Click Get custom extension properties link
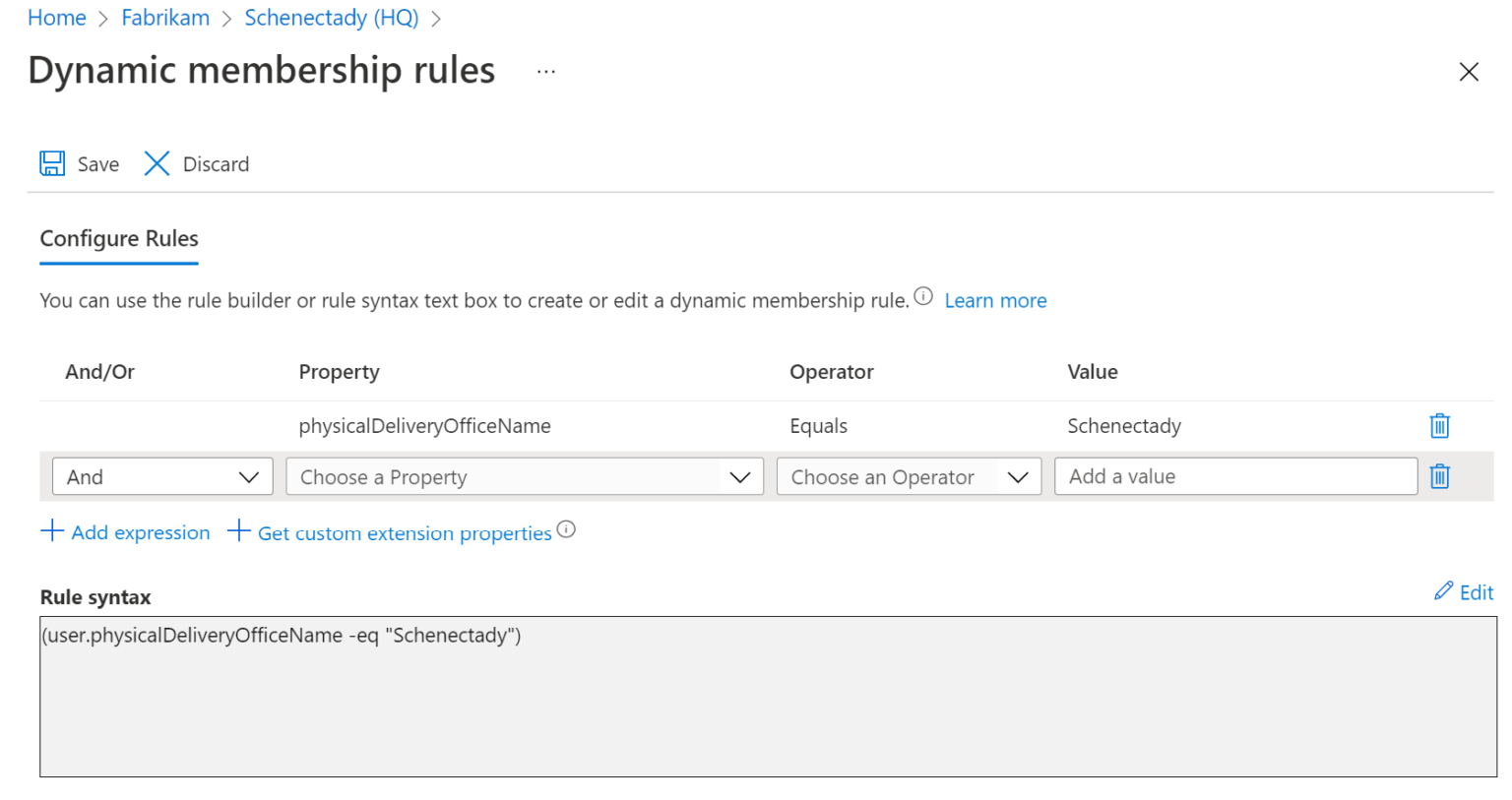Viewport: 1512px width, 800px height. point(404,533)
